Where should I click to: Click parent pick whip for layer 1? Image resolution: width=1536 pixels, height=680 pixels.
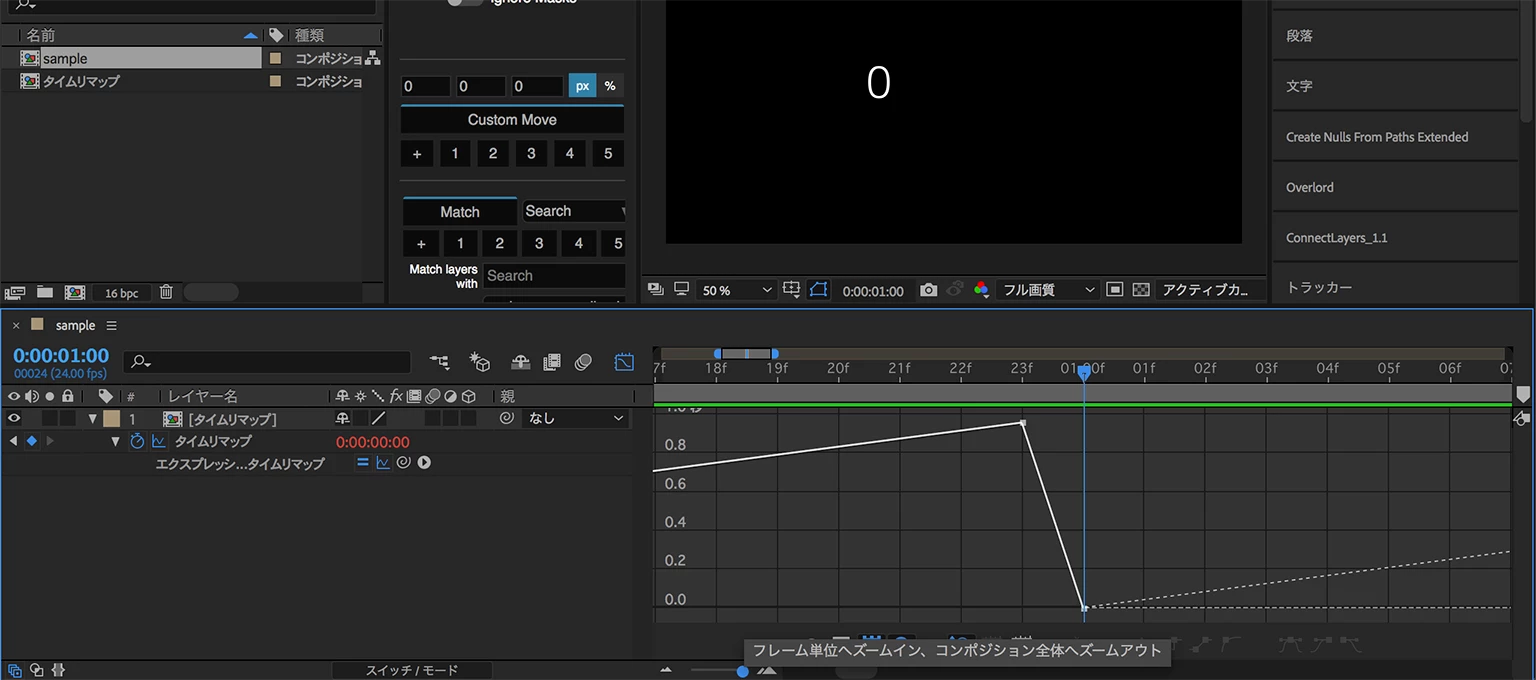coord(506,418)
